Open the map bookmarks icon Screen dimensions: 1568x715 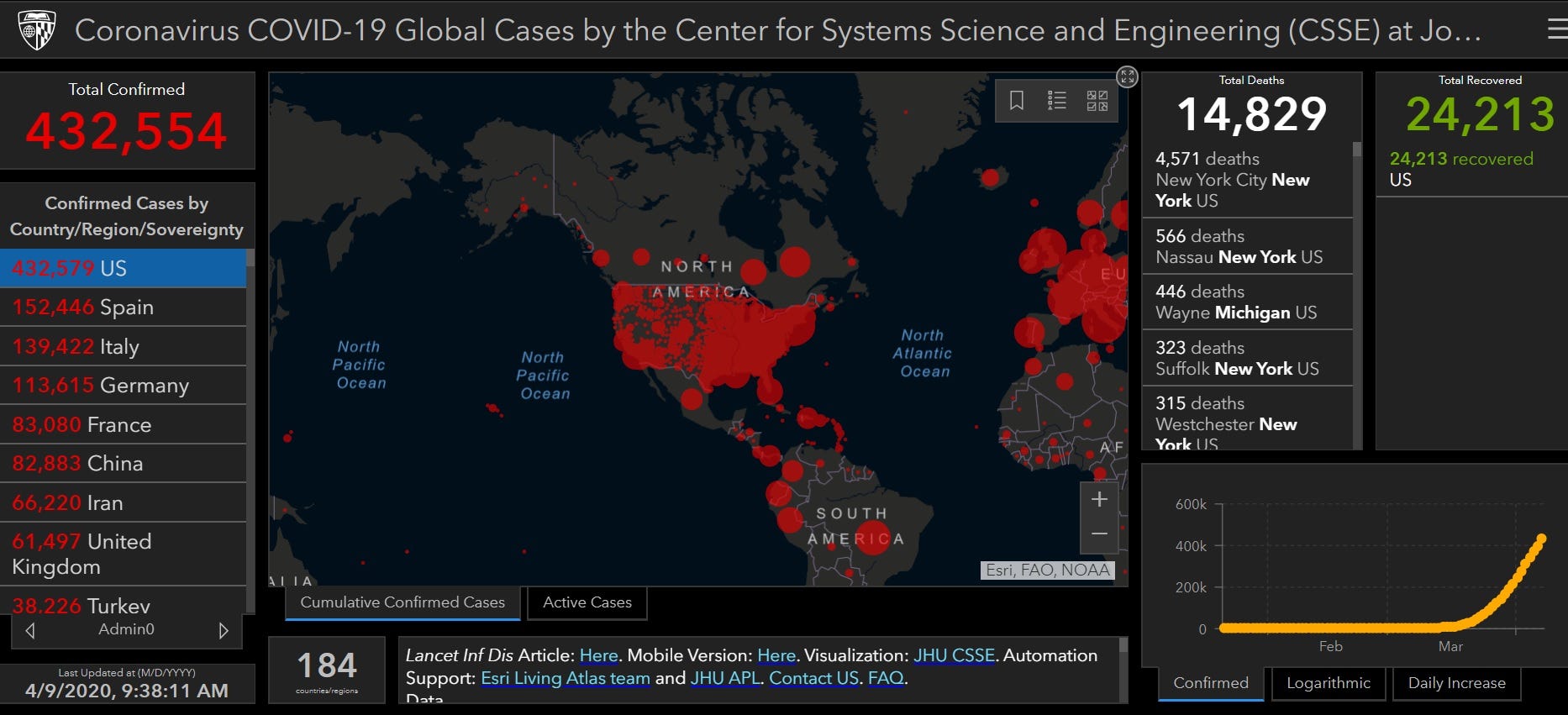pyautogui.click(x=1017, y=101)
